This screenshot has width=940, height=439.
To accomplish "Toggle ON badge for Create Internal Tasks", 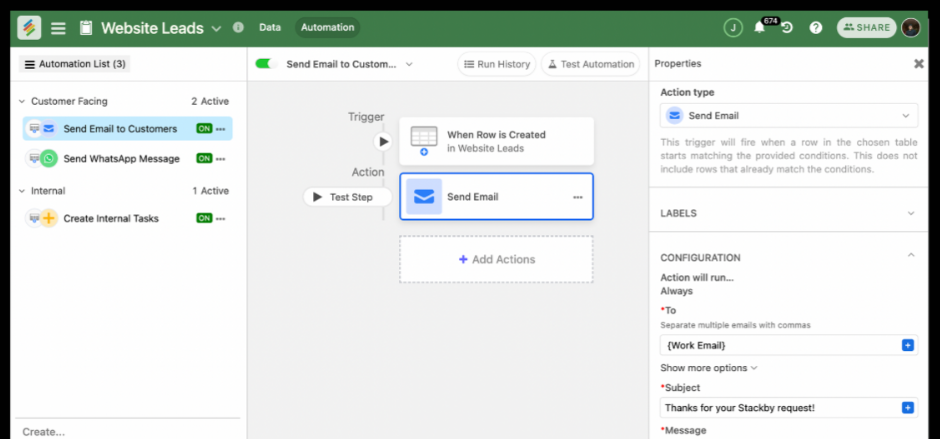I will point(204,218).
